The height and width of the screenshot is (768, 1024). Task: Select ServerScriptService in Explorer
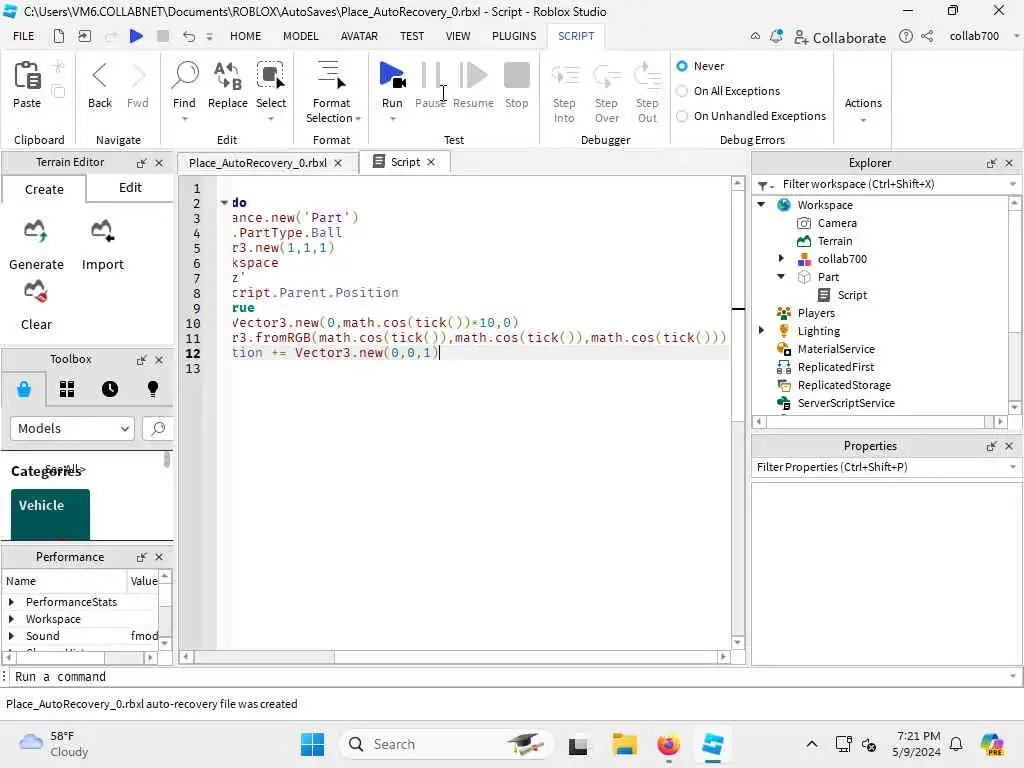[846, 403]
